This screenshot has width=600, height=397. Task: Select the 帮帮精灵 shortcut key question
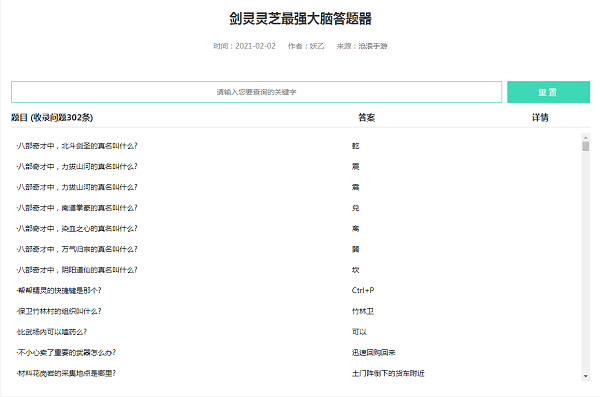click(x=59, y=291)
